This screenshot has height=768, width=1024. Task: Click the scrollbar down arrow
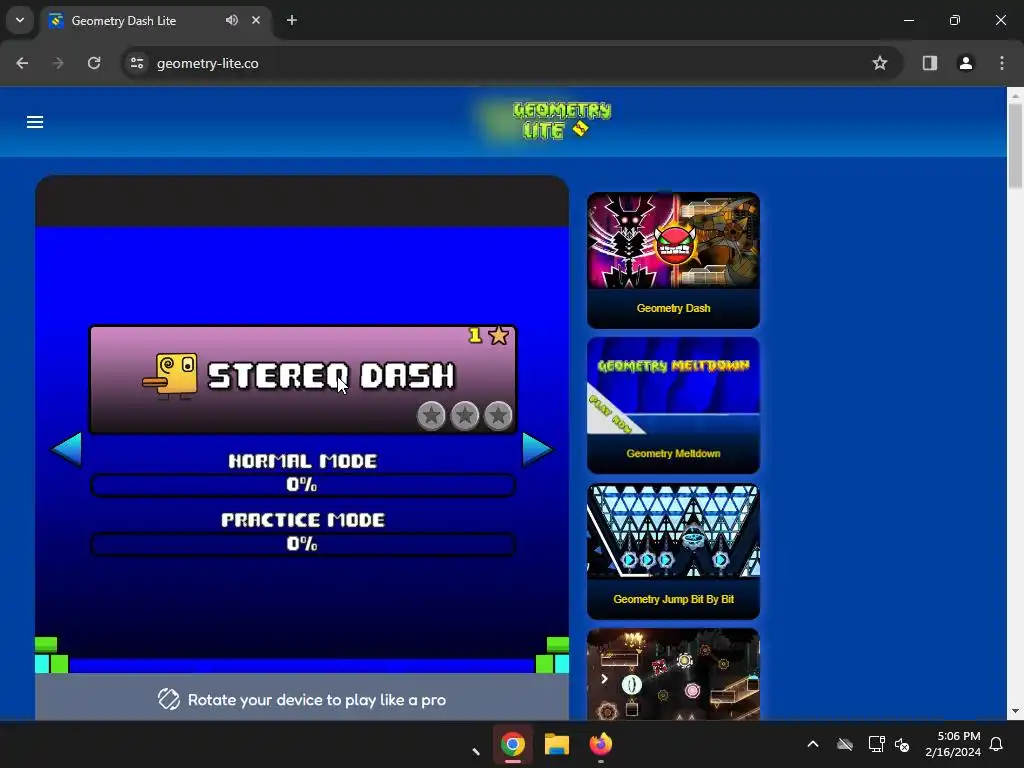[x=1015, y=711]
